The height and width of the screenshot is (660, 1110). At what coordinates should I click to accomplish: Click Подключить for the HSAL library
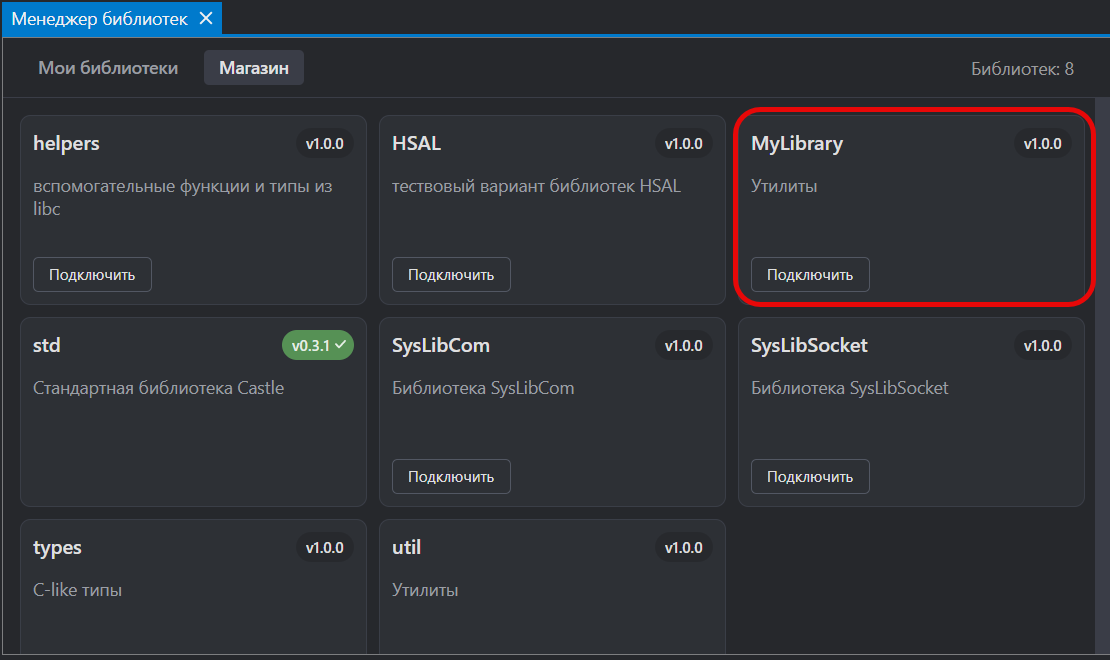point(451,275)
